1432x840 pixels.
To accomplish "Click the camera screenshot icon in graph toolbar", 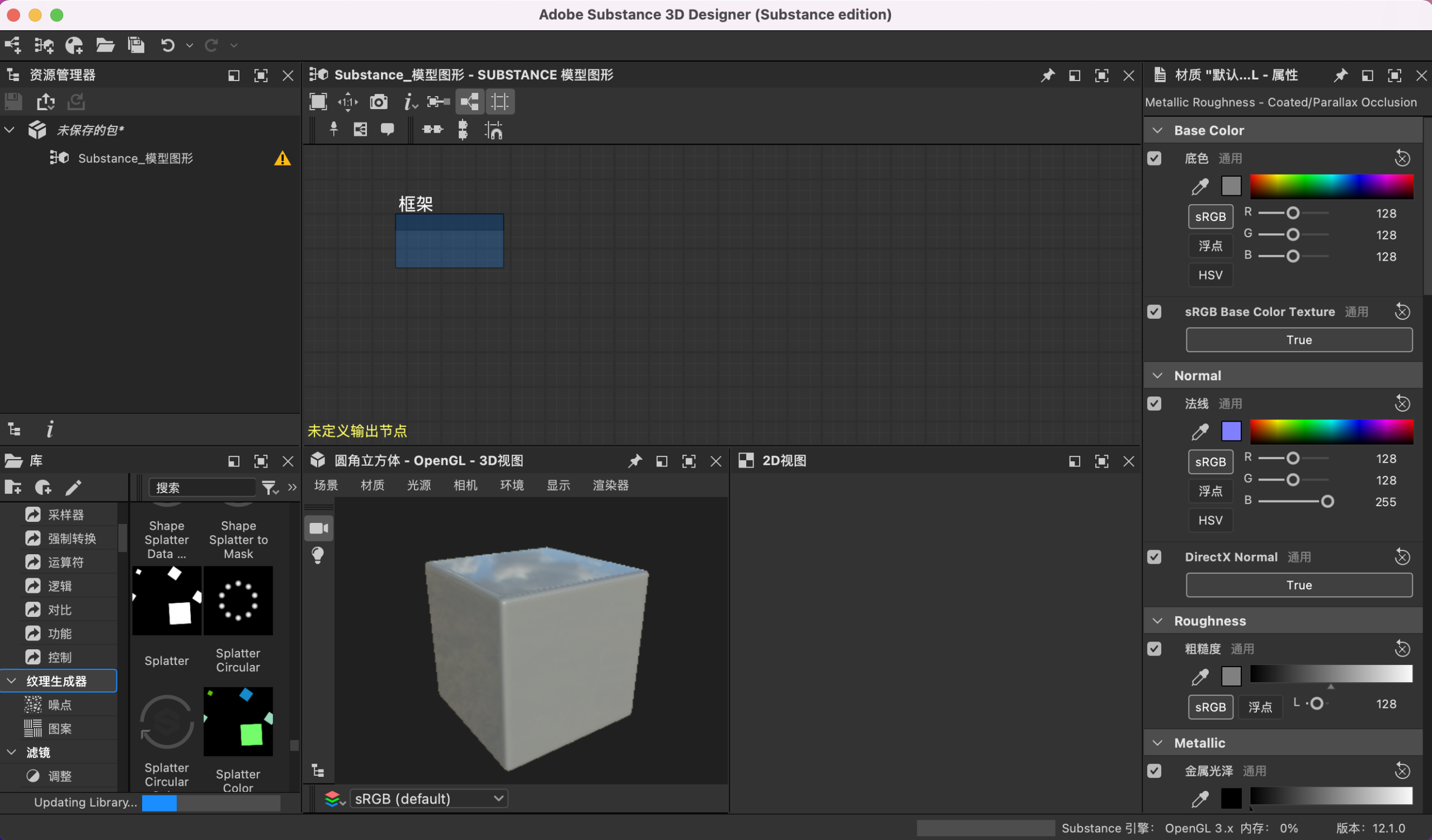I will point(379,102).
